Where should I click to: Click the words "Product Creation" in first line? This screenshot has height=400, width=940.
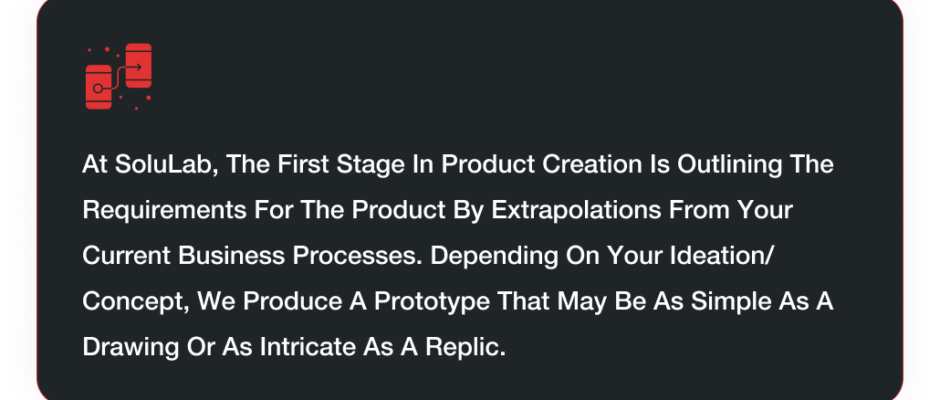541,164
